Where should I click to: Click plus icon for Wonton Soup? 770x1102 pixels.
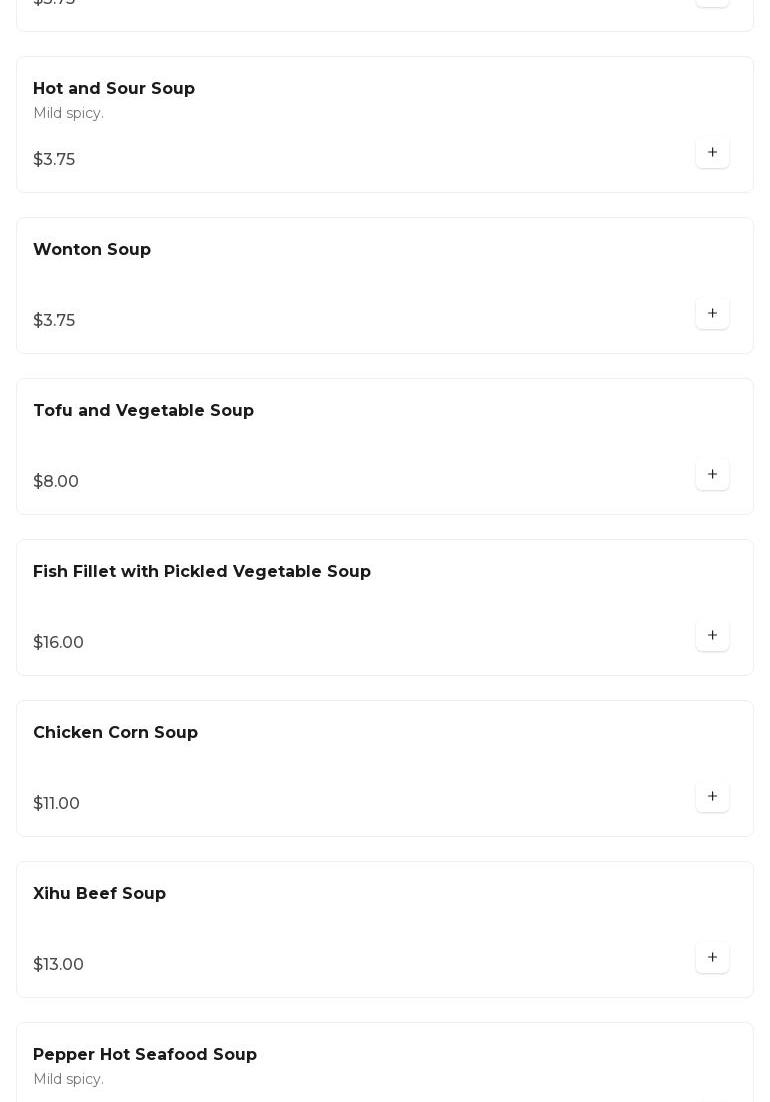pyautogui.click(x=712, y=314)
